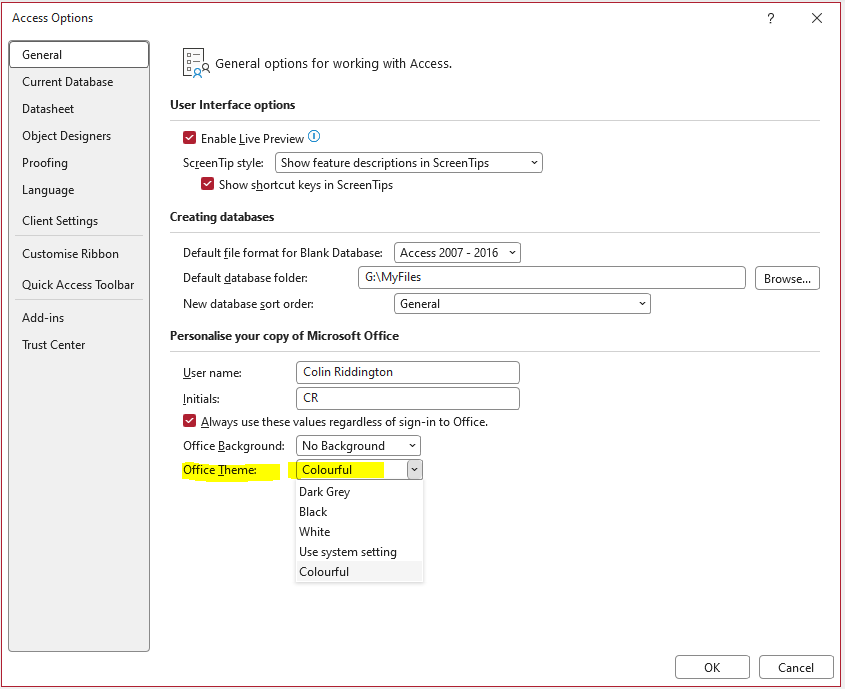Click the Help question mark icon
Screen dimensions: 845x689
tap(771, 18)
